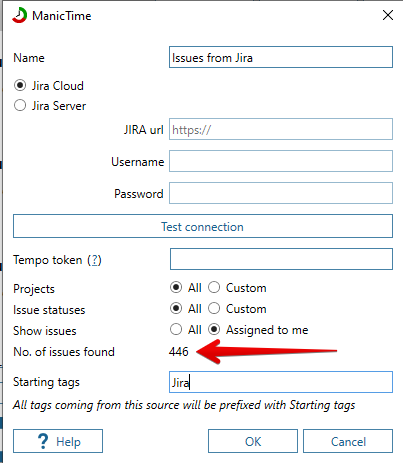
Task: Focus the Password text field
Action: (x=281, y=193)
